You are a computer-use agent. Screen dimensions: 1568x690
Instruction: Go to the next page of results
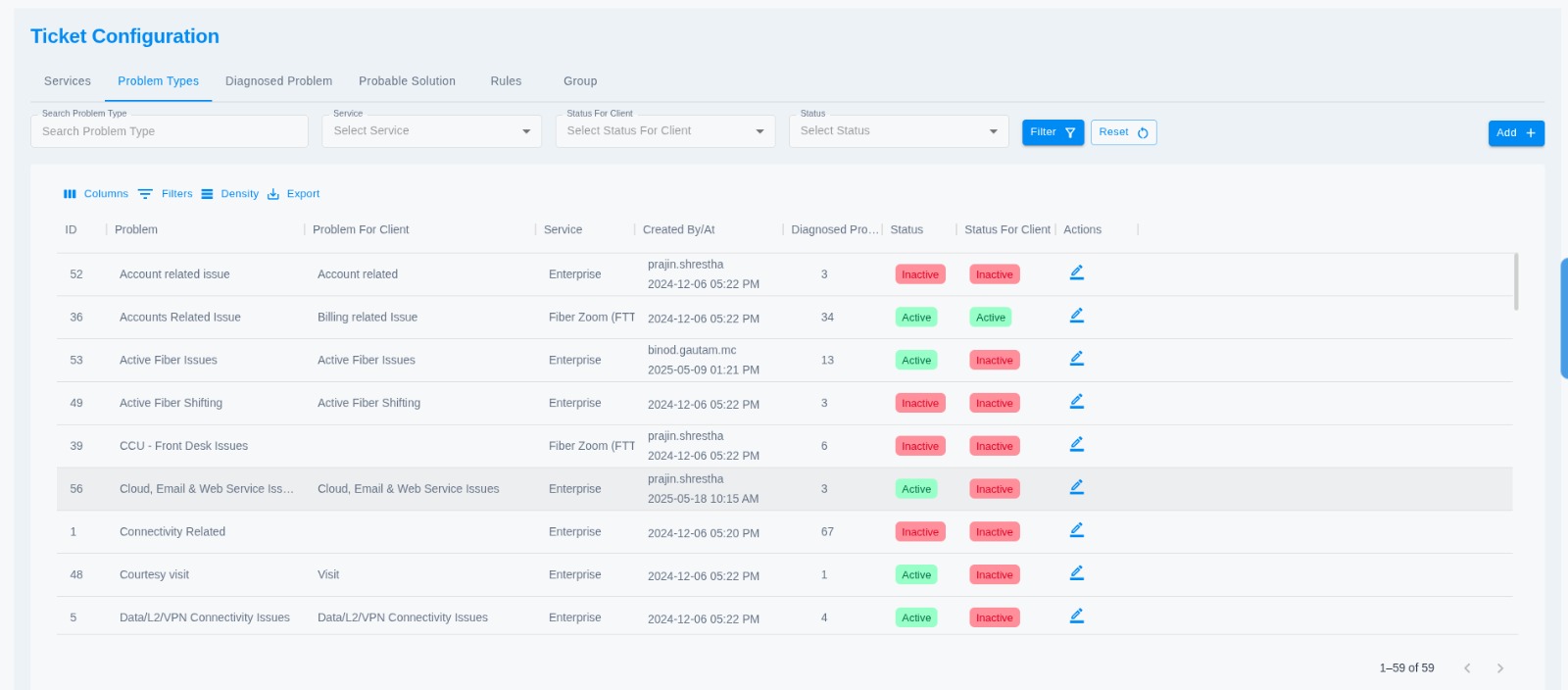pos(1499,668)
